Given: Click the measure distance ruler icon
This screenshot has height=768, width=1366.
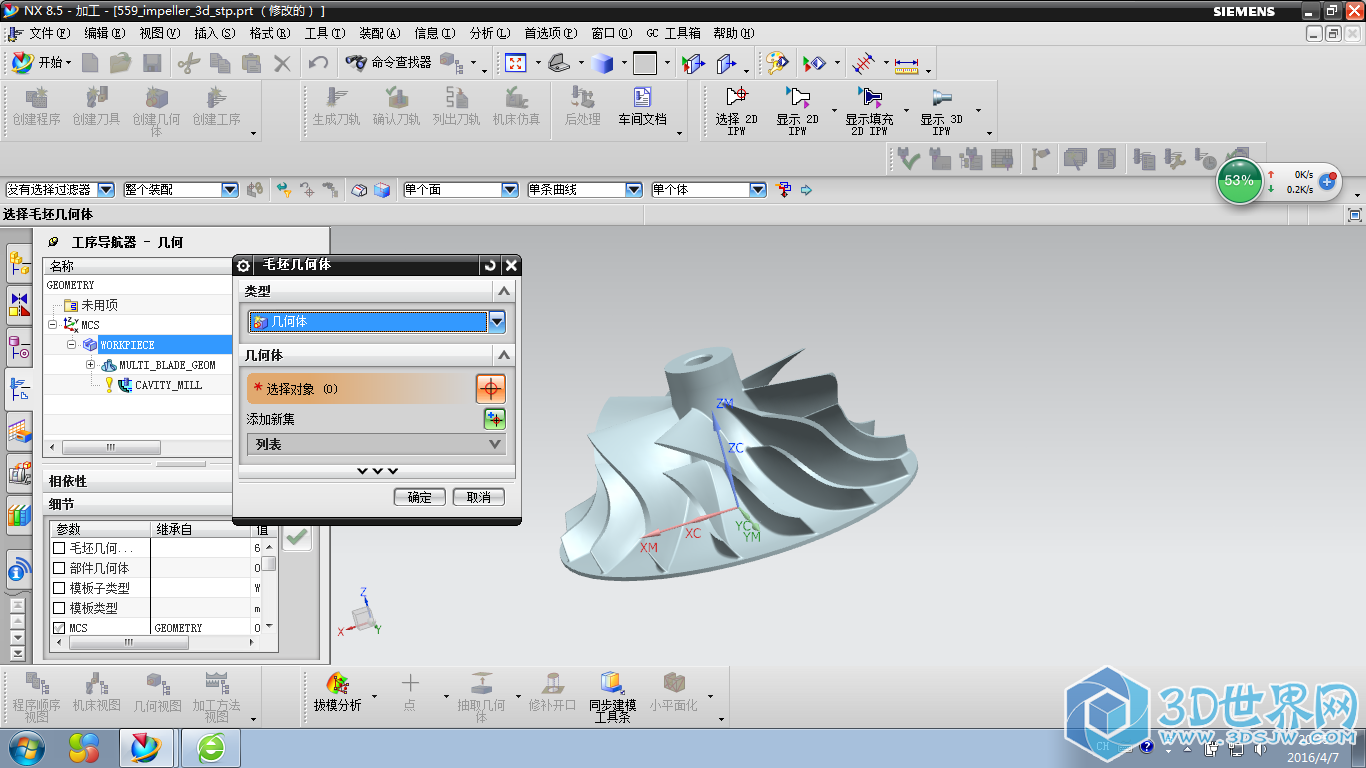Looking at the screenshot, I should click(907, 64).
